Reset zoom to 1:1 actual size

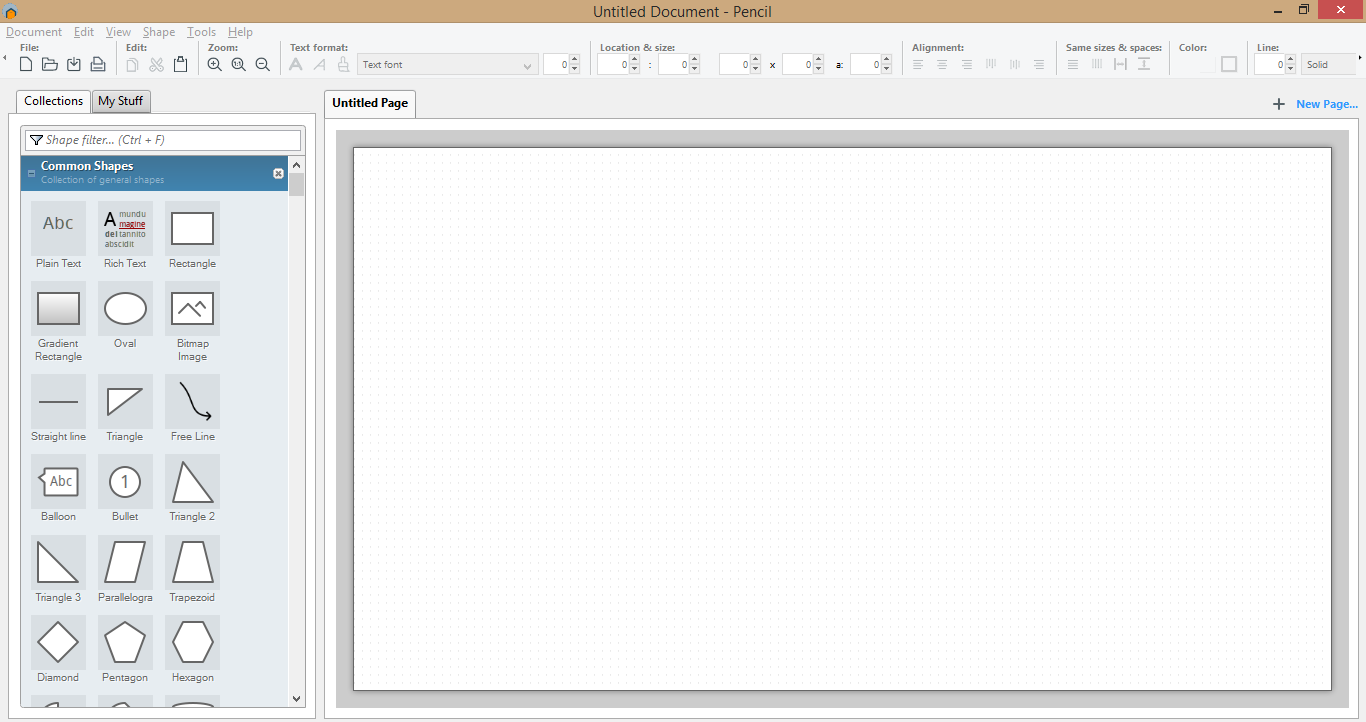coord(238,65)
